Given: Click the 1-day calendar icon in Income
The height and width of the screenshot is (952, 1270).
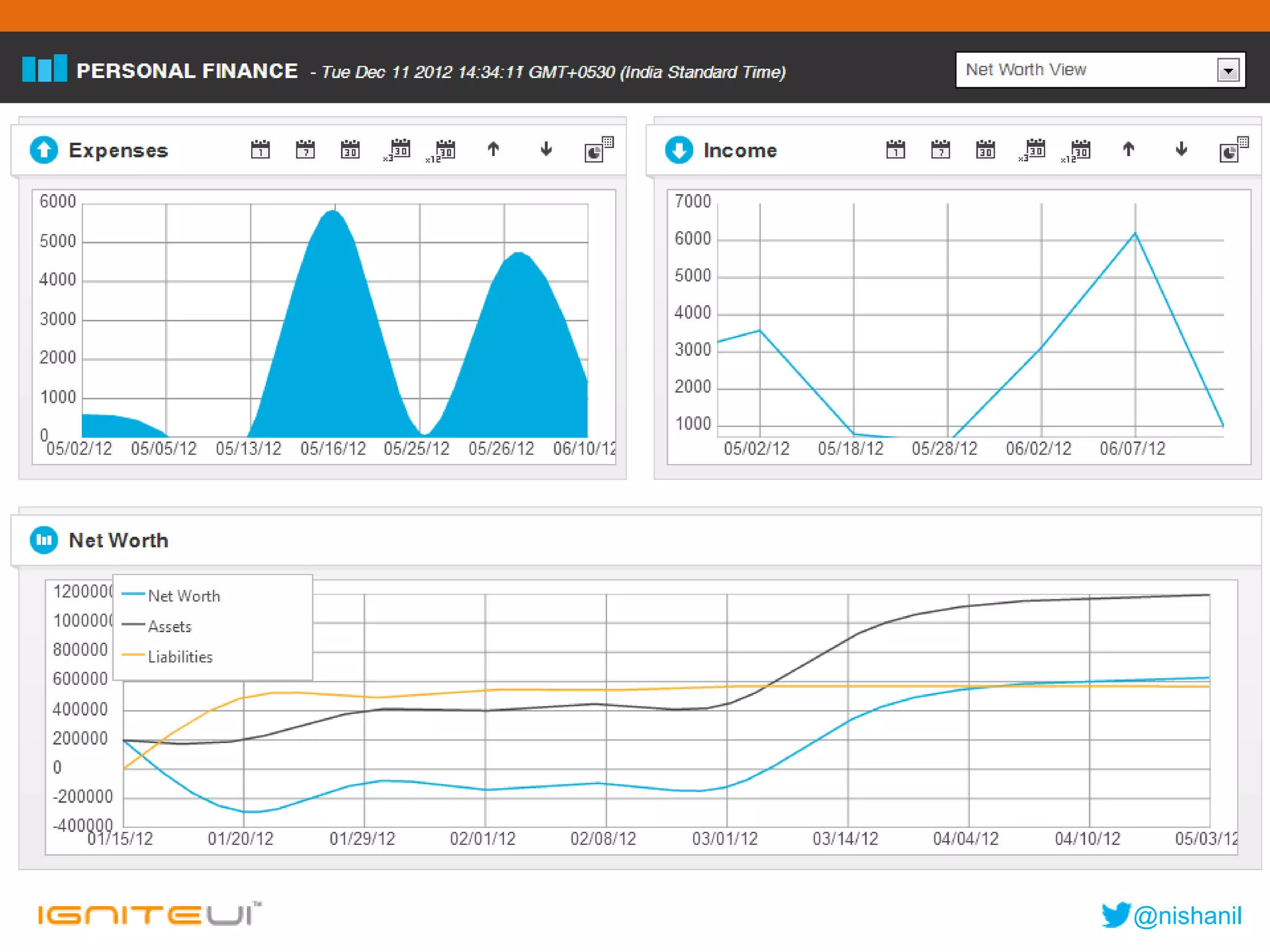Looking at the screenshot, I should (x=895, y=149).
